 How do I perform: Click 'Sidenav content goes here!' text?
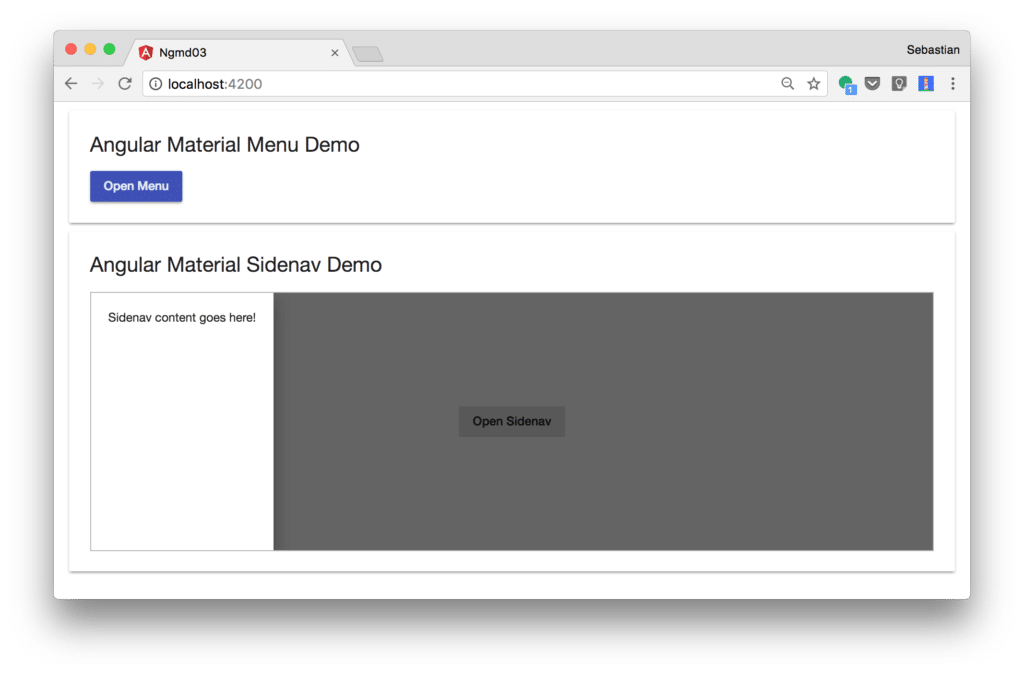[x=182, y=317]
